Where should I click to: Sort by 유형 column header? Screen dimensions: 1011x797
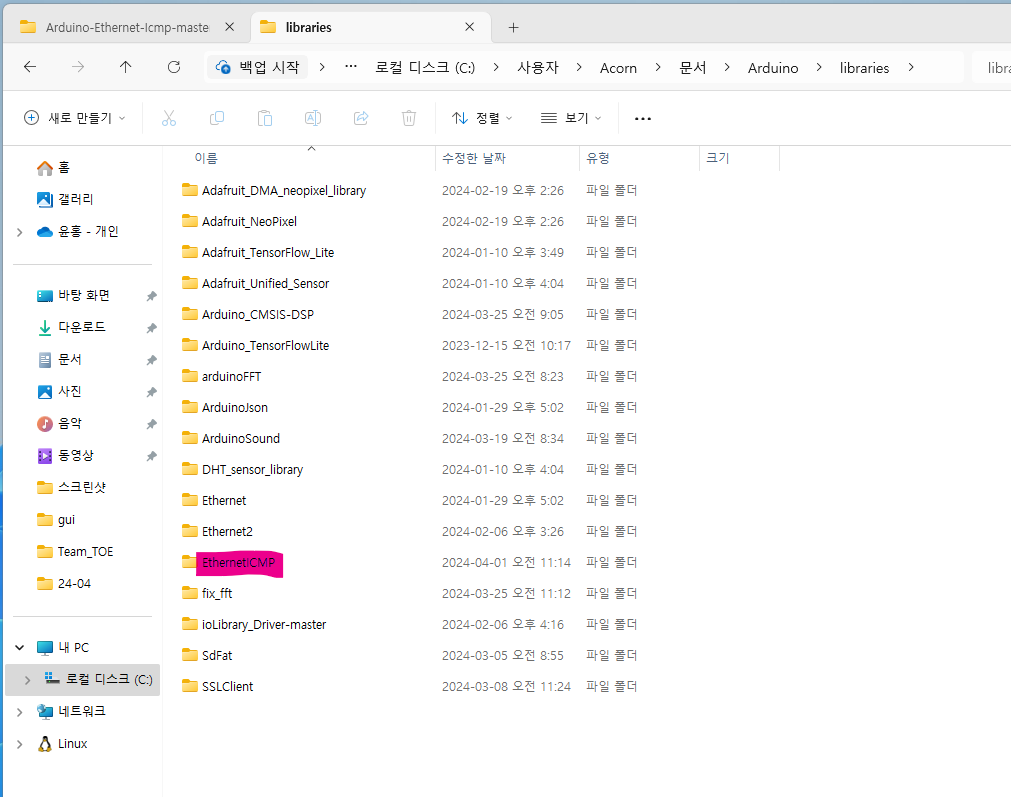(x=597, y=158)
